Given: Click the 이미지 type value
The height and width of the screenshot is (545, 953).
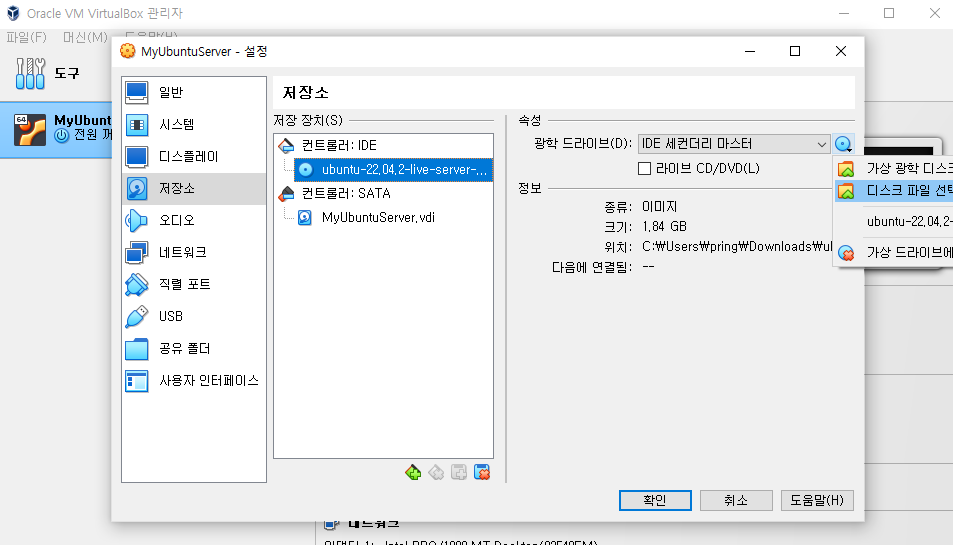Looking at the screenshot, I should pyautogui.click(x=659, y=207).
